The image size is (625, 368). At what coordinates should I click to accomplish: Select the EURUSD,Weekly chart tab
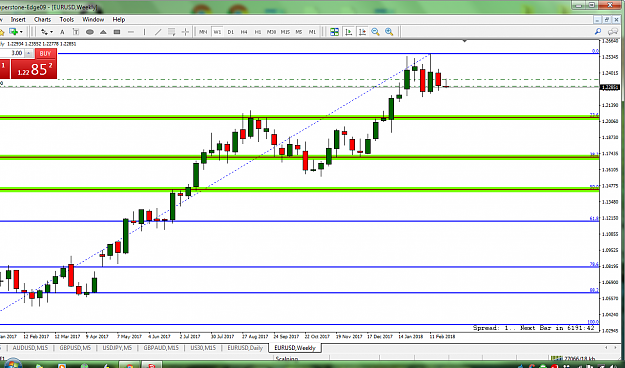tap(295, 348)
